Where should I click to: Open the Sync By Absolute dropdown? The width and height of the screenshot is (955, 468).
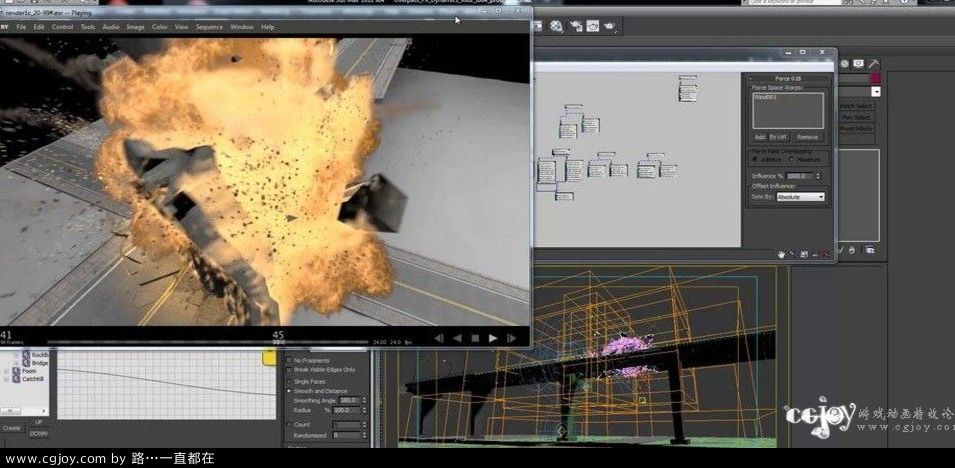[x=800, y=197]
